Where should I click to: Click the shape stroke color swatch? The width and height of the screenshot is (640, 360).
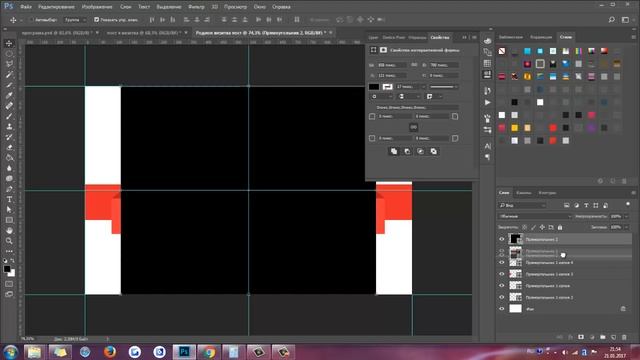387,87
